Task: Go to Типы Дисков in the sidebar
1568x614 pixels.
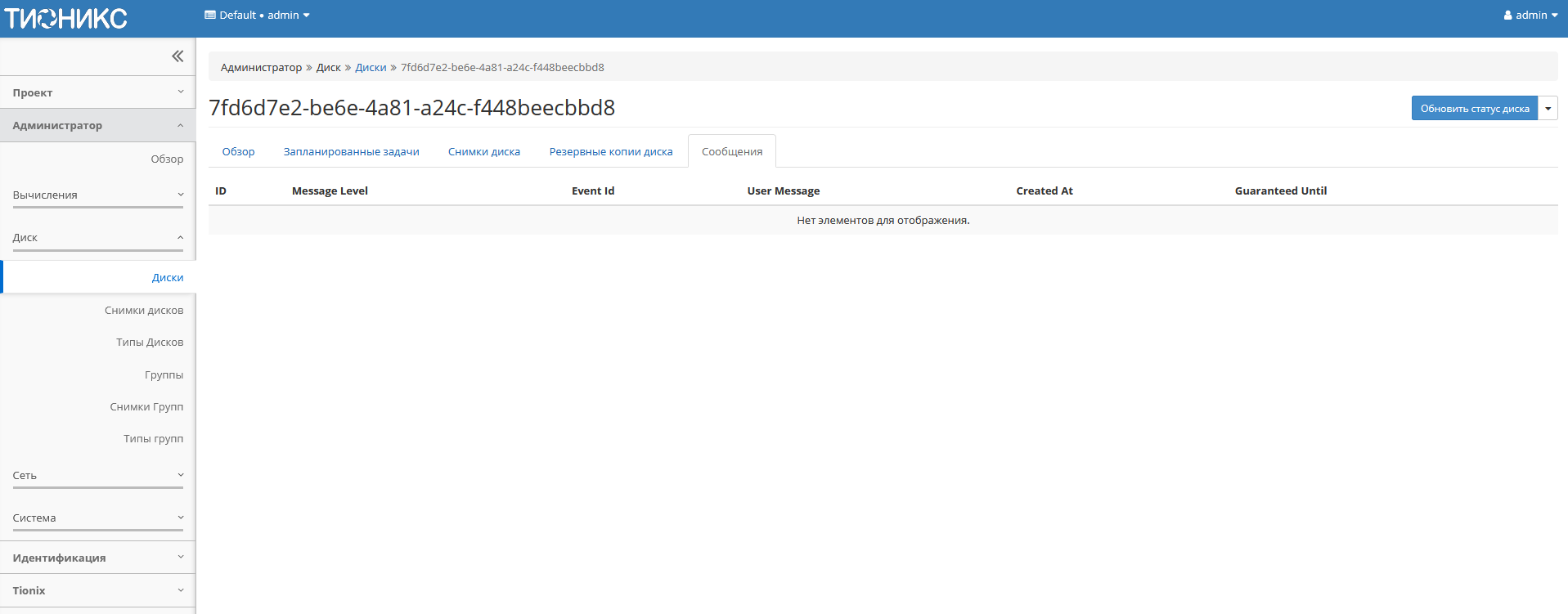Action: tap(150, 343)
